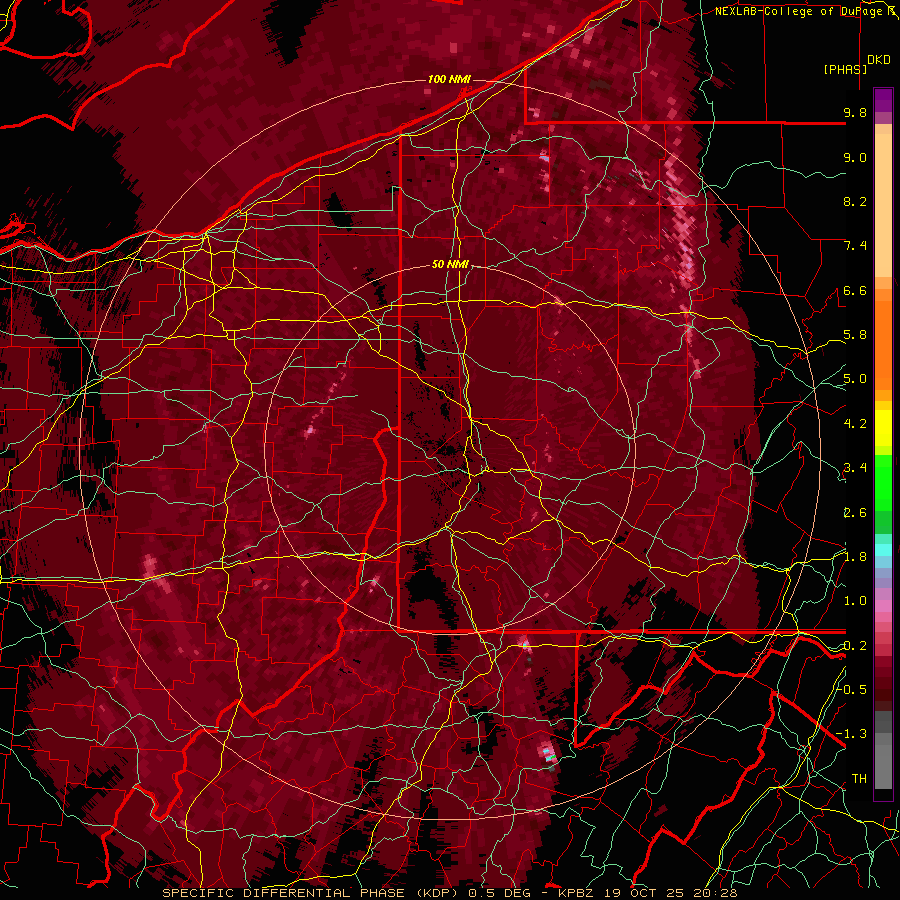The width and height of the screenshot is (900, 900).
Task: Click the 9.8 value on the scale
Action: click(855, 112)
